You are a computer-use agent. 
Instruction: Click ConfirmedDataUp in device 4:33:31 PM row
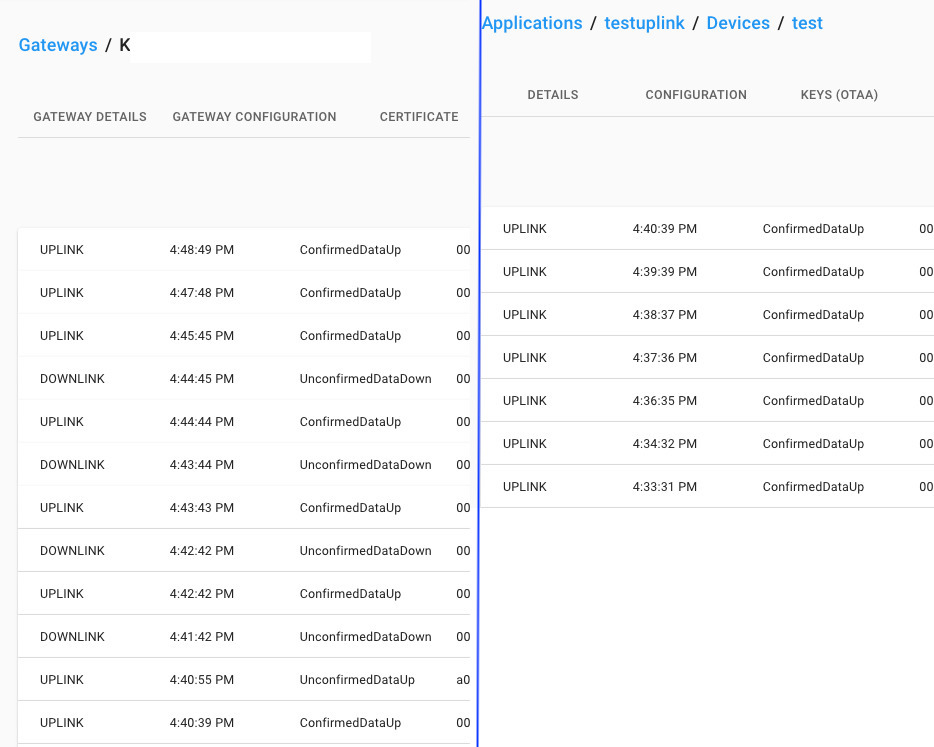[813, 487]
